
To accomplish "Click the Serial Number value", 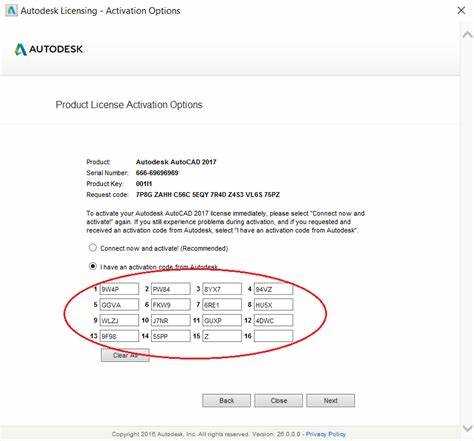I will click(x=157, y=173).
